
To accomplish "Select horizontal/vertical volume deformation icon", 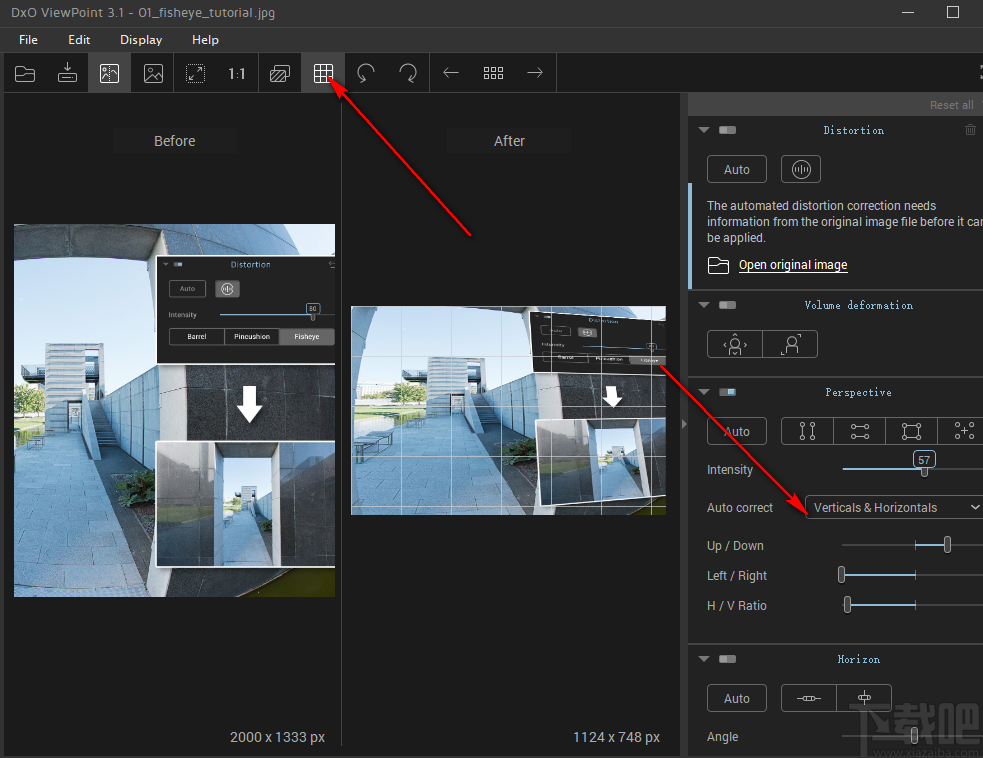I will (735, 344).
